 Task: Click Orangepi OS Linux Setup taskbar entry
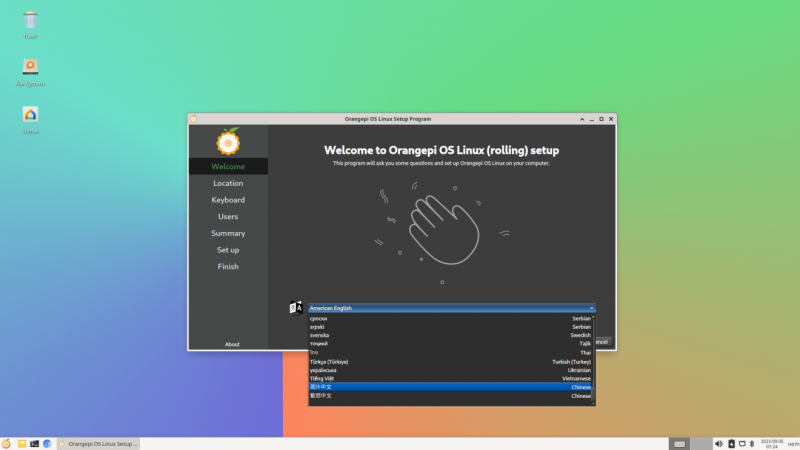[98, 444]
